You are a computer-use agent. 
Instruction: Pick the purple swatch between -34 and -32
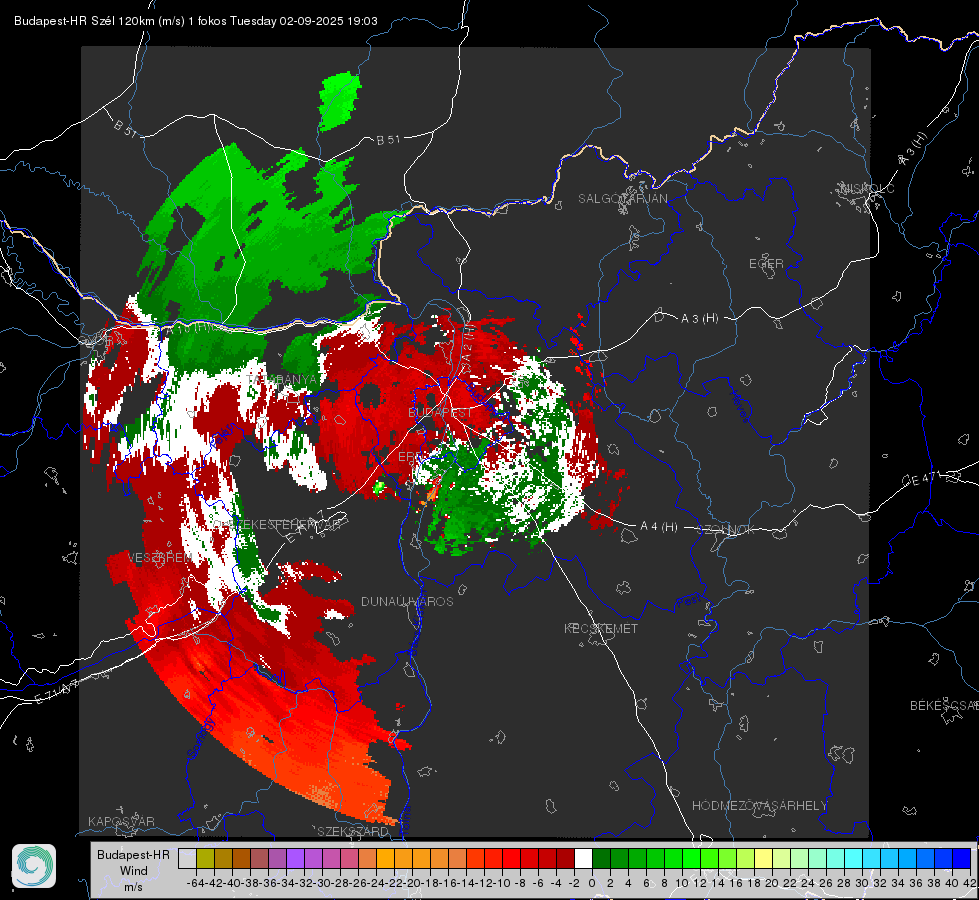(x=295, y=858)
